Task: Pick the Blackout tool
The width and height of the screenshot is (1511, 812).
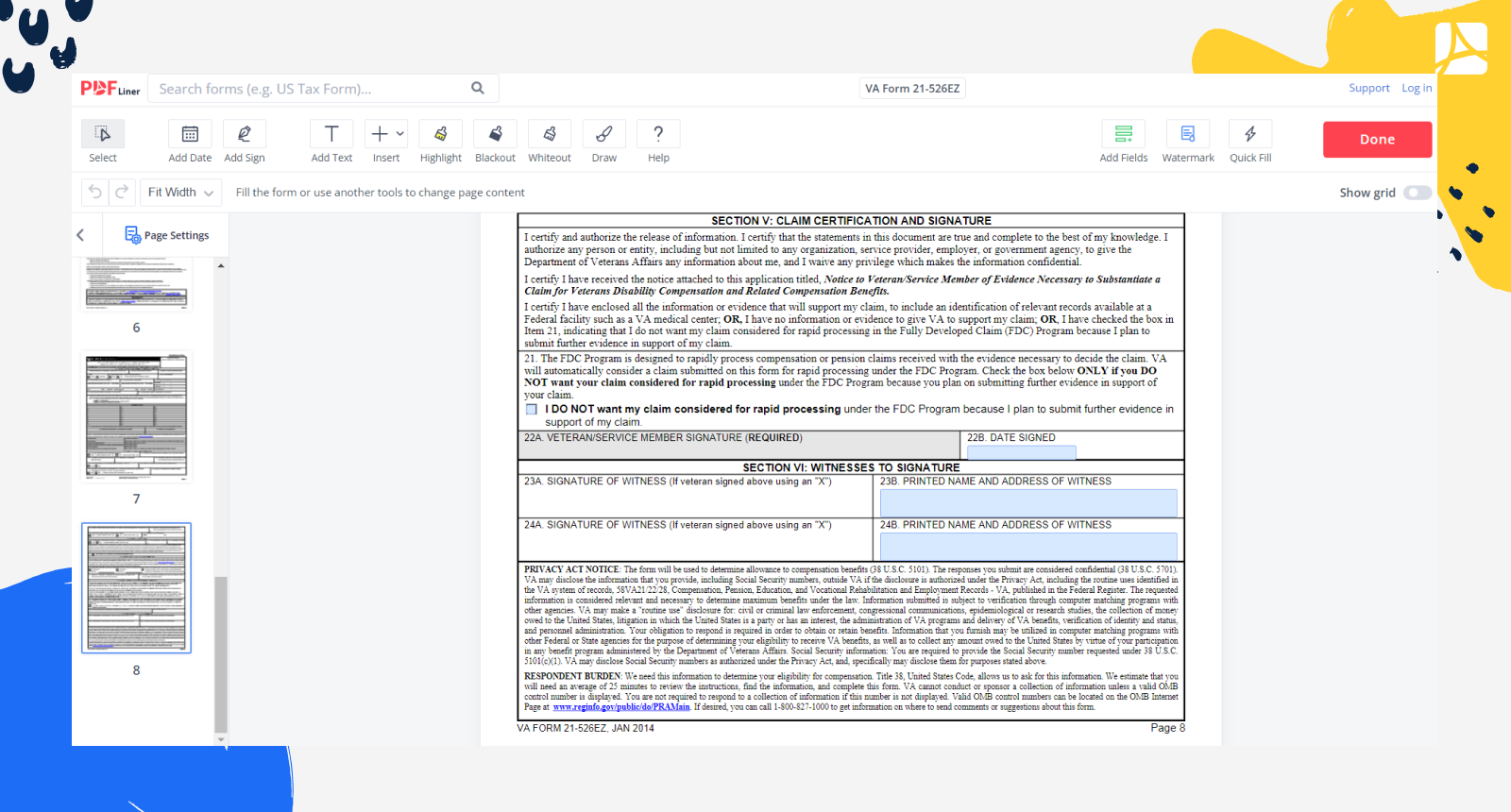Action: (495, 135)
